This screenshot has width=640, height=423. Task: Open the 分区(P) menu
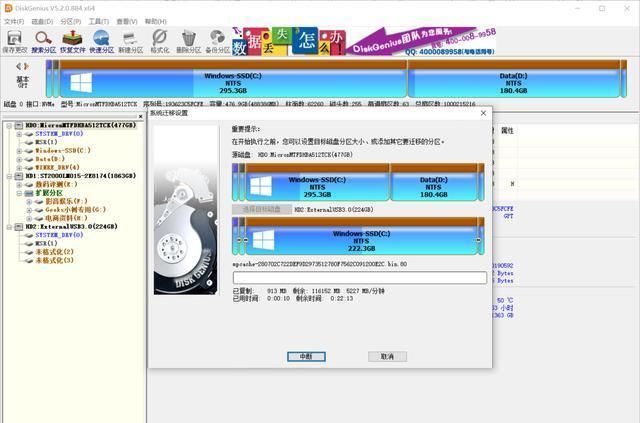pos(71,21)
